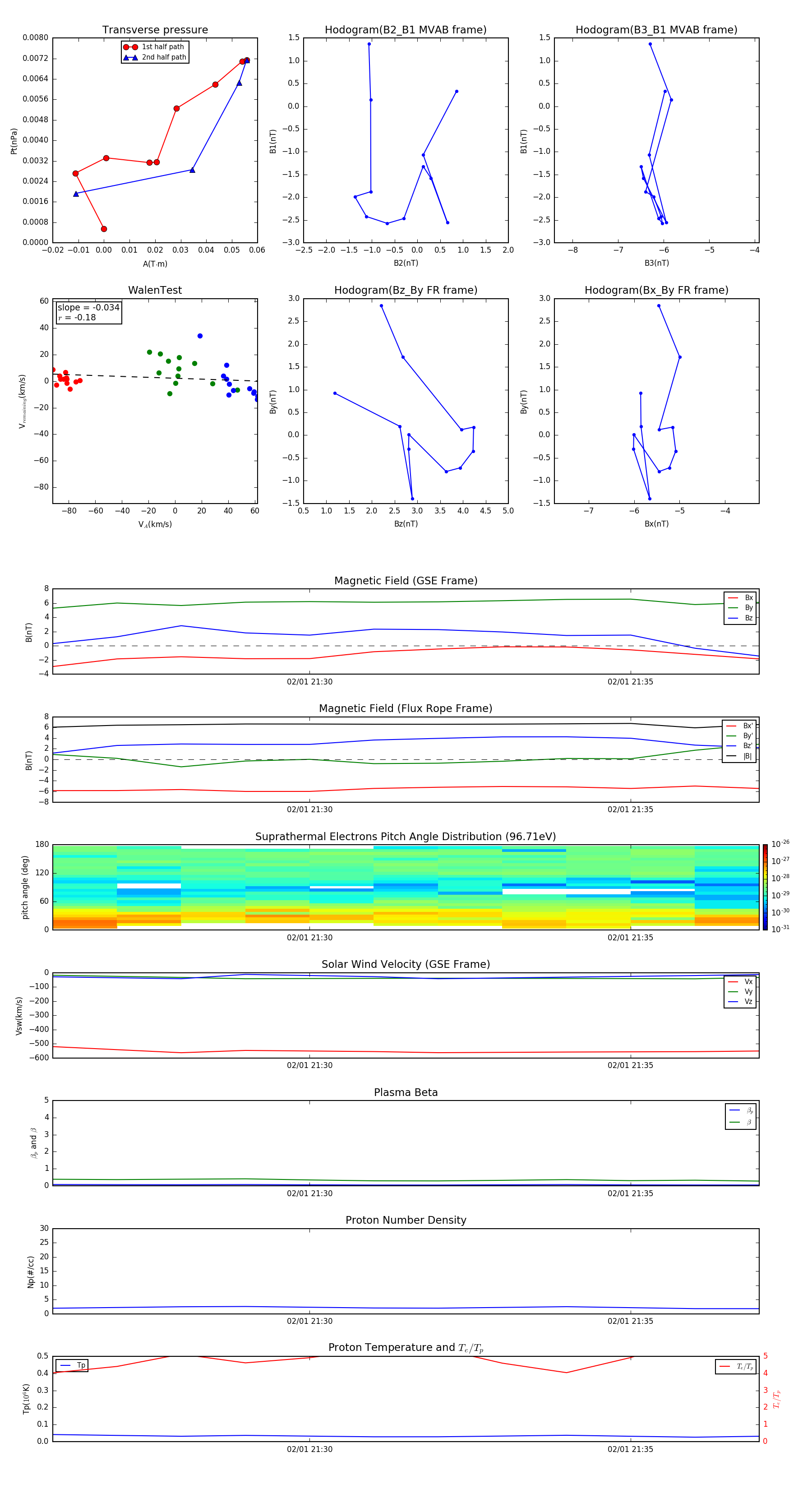The height and width of the screenshot is (1489, 812).
Task: Click the 'Vx' legend entry
Action: tap(740, 981)
